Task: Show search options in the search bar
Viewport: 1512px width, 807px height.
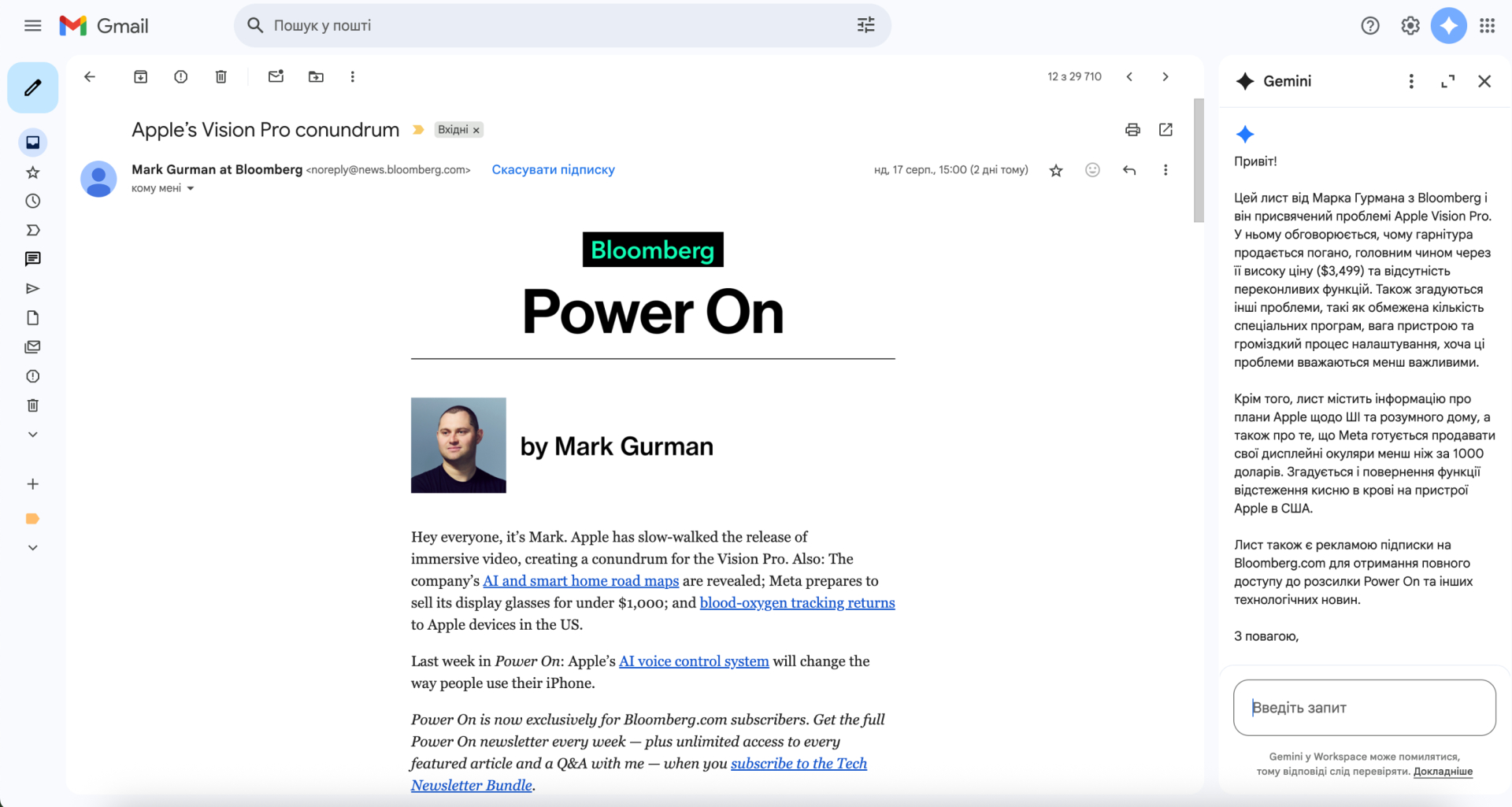Action: (865, 25)
